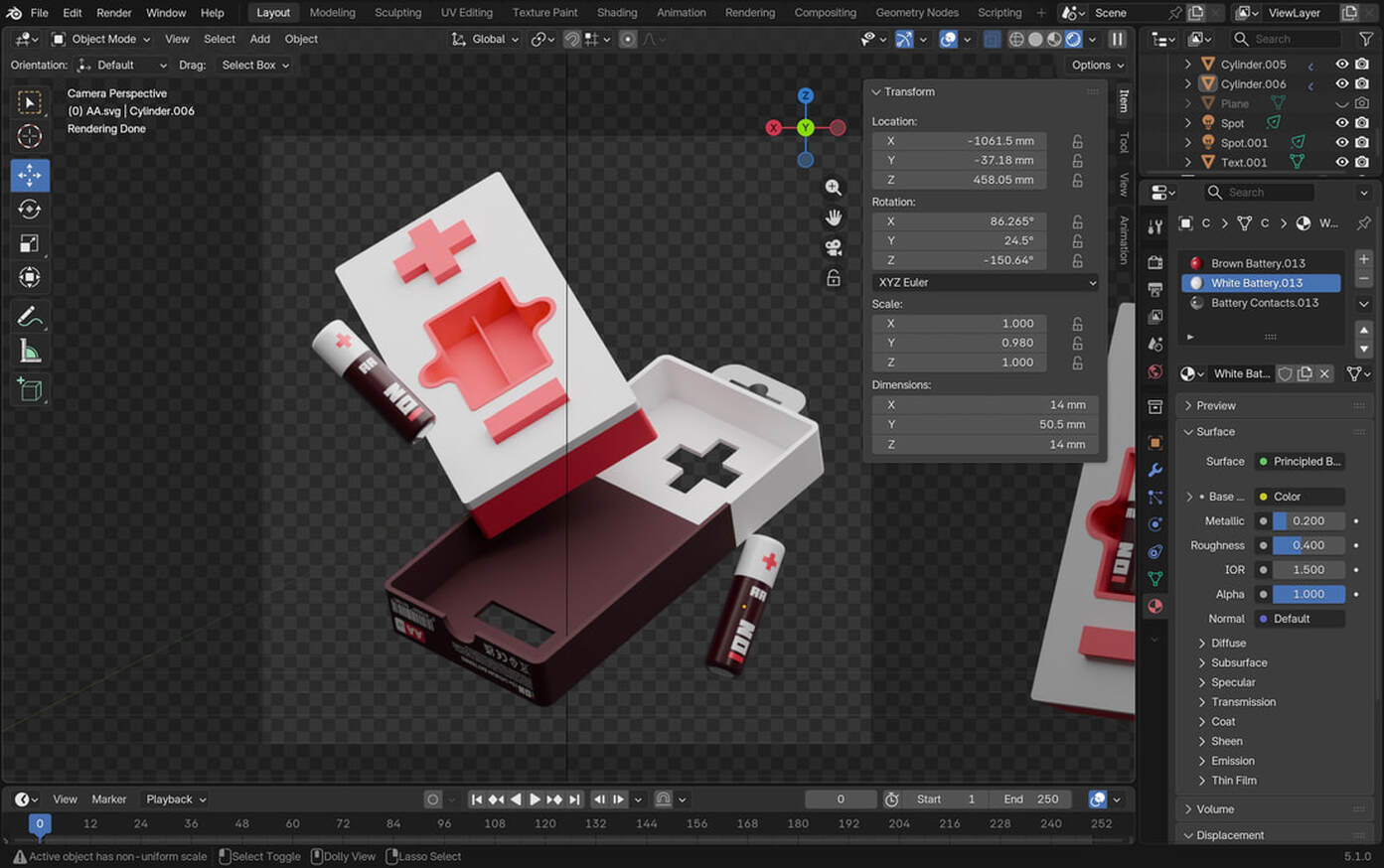Adjust the Roughness slider
Screen dimensions: 1384x868
point(1307,545)
